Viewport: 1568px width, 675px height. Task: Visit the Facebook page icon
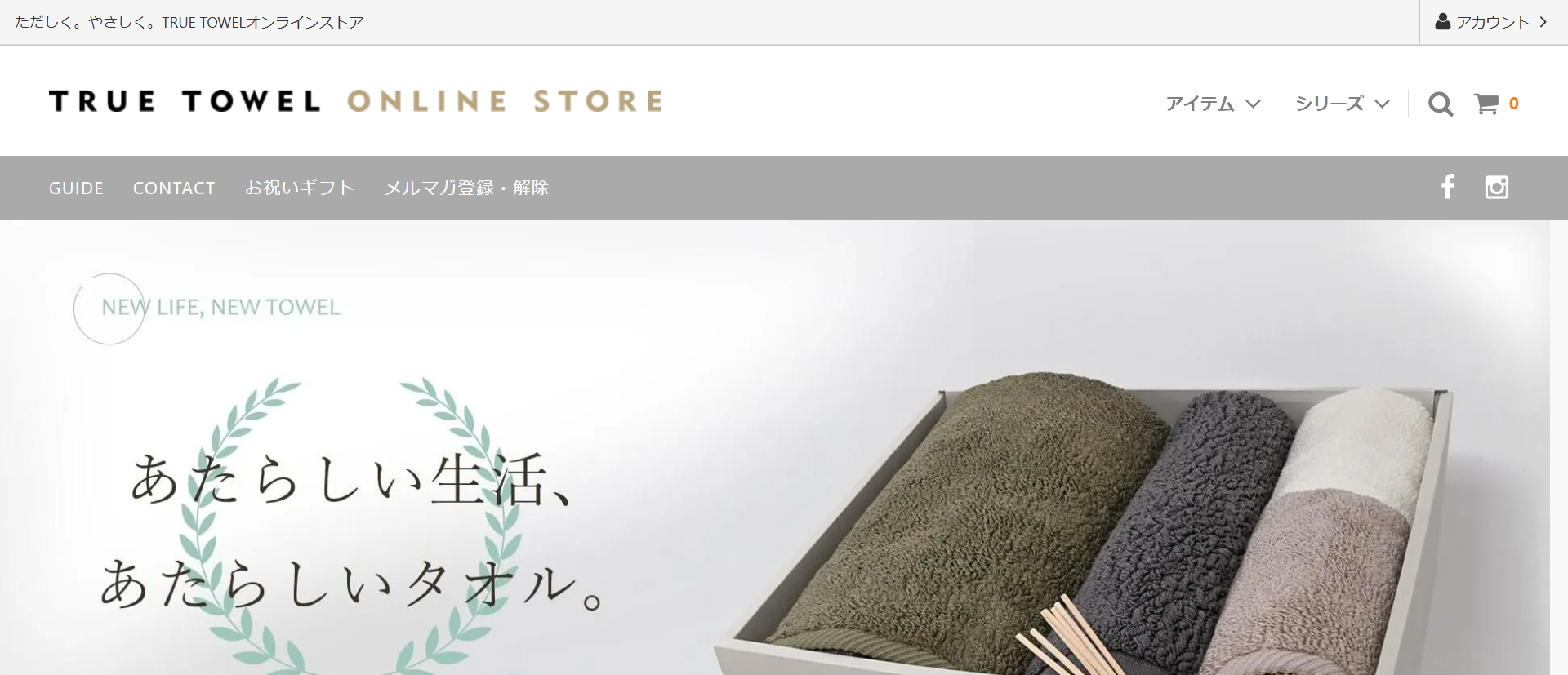click(1448, 187)
